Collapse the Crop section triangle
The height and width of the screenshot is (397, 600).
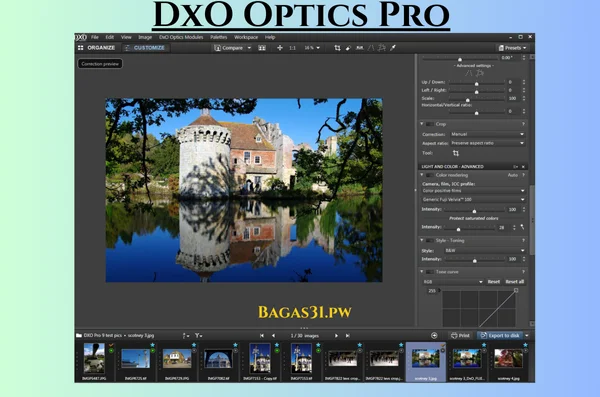[422, 124]
